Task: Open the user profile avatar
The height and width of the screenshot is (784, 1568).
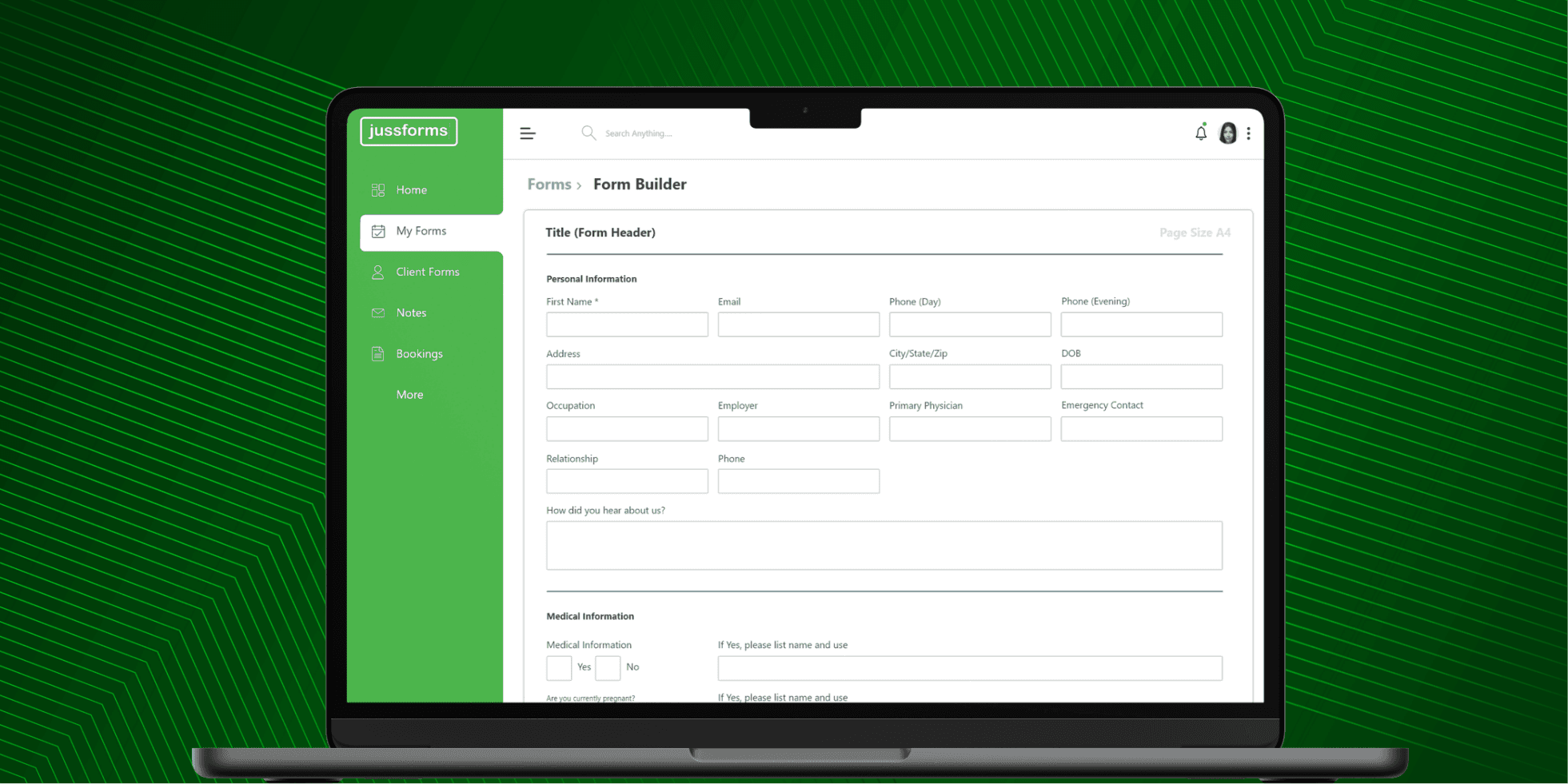Action: [1227, 133]
